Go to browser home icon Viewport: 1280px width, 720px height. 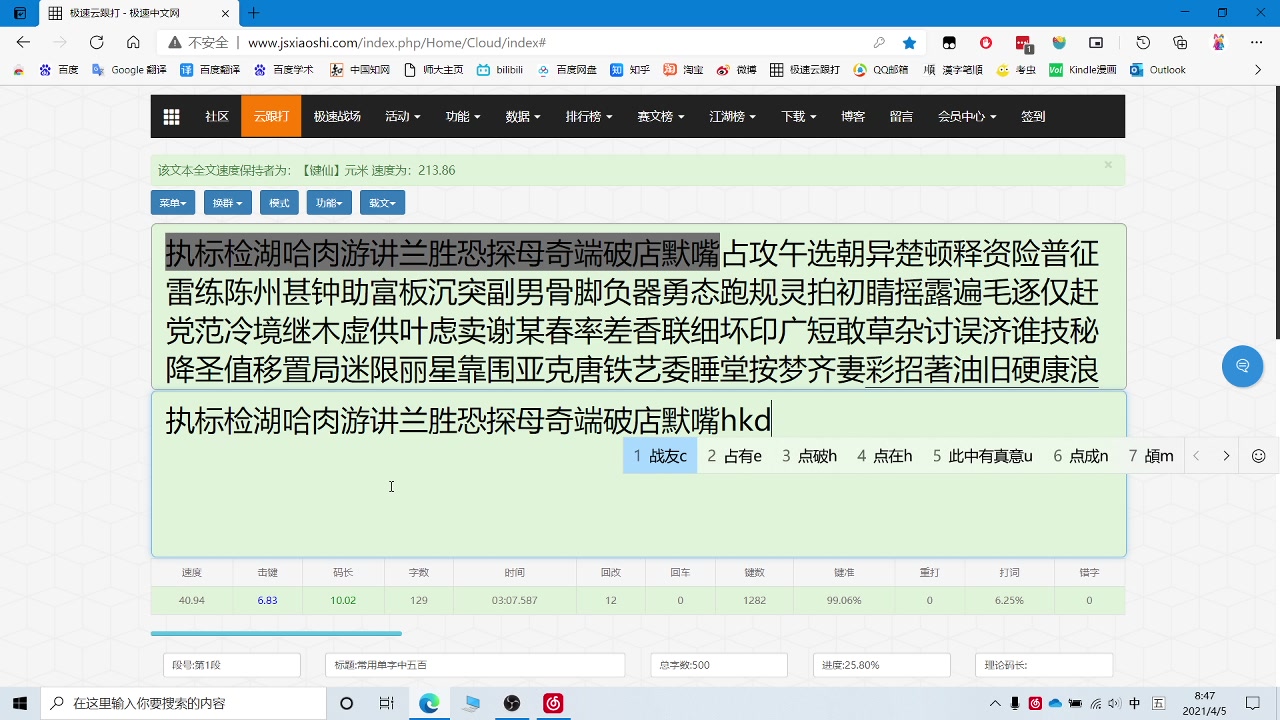click(133, 42)
